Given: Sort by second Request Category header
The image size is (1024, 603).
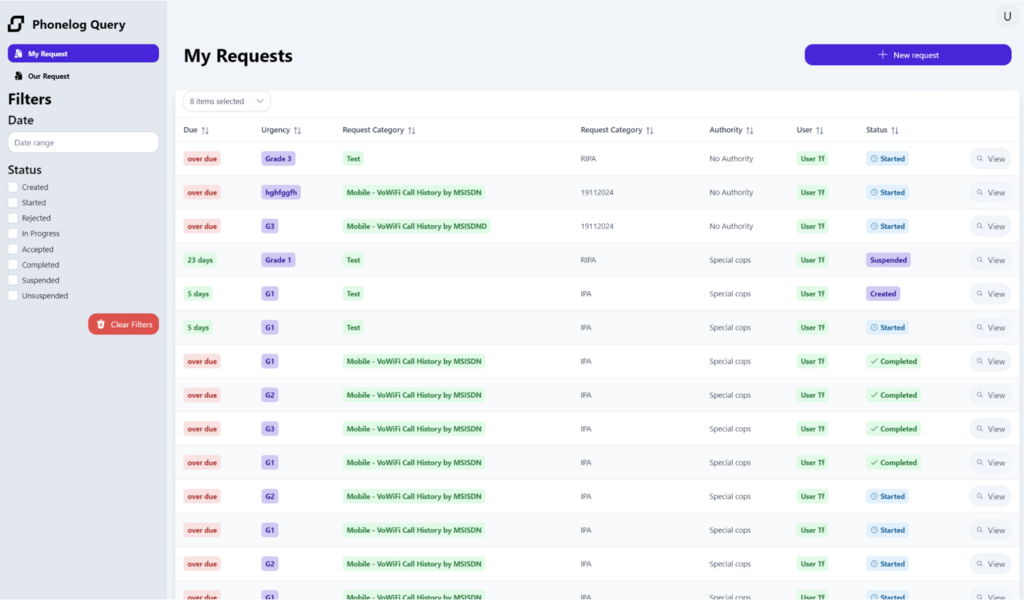Looking at the screenshot, I should click(649, 131).
